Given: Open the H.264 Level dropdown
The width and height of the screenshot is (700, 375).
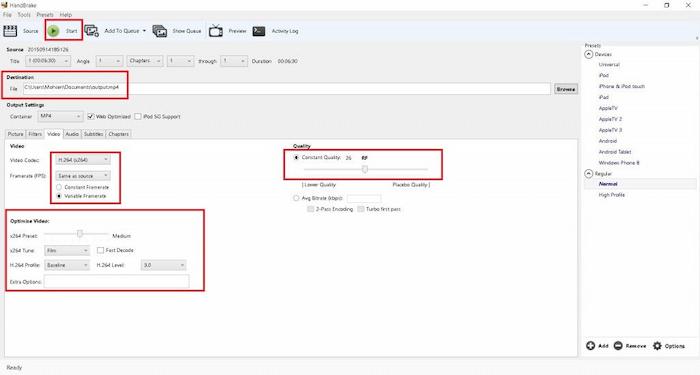Looking at the screenshot, I should point(163,265).
